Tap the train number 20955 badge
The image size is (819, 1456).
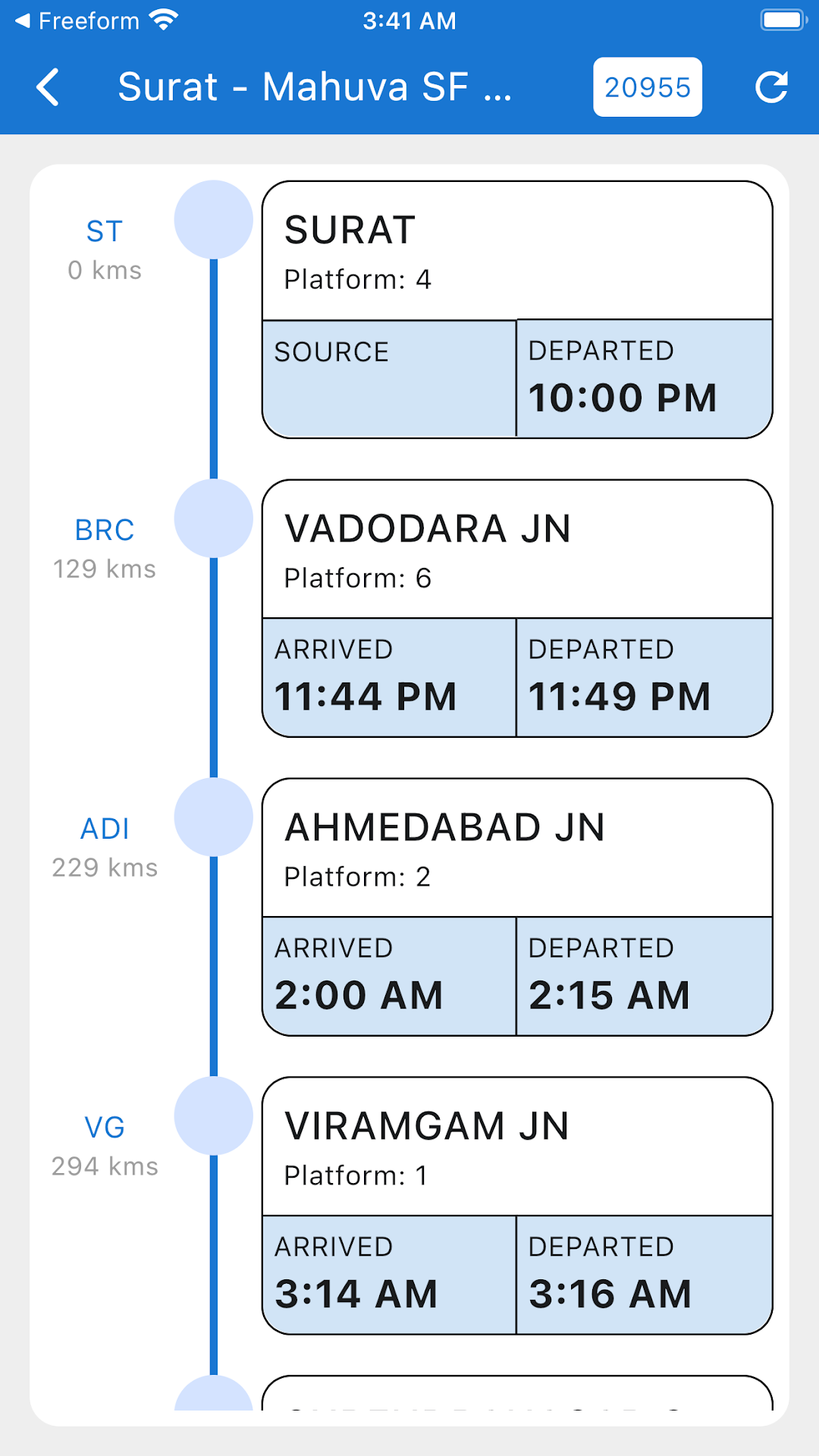point(647,87)
